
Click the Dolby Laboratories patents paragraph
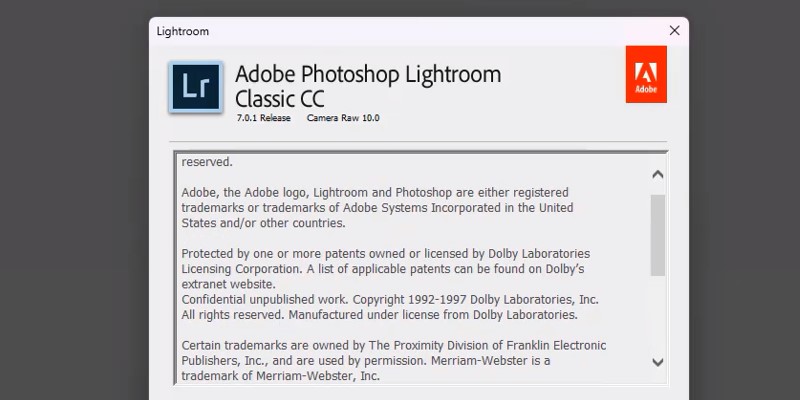[385, 269]
